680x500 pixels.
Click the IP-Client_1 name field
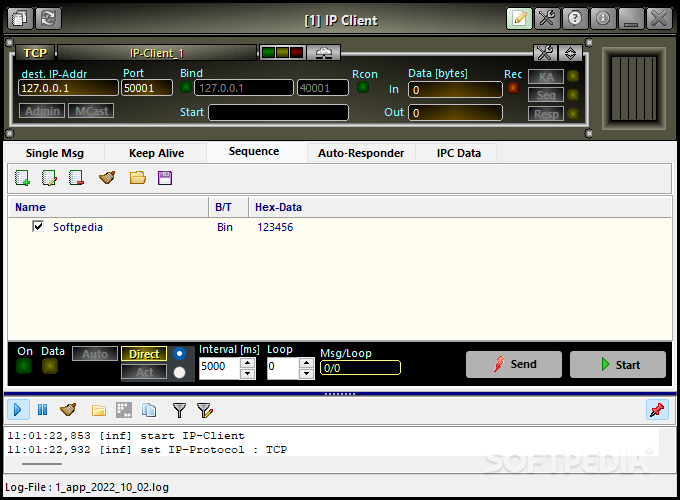click(157, 53)
